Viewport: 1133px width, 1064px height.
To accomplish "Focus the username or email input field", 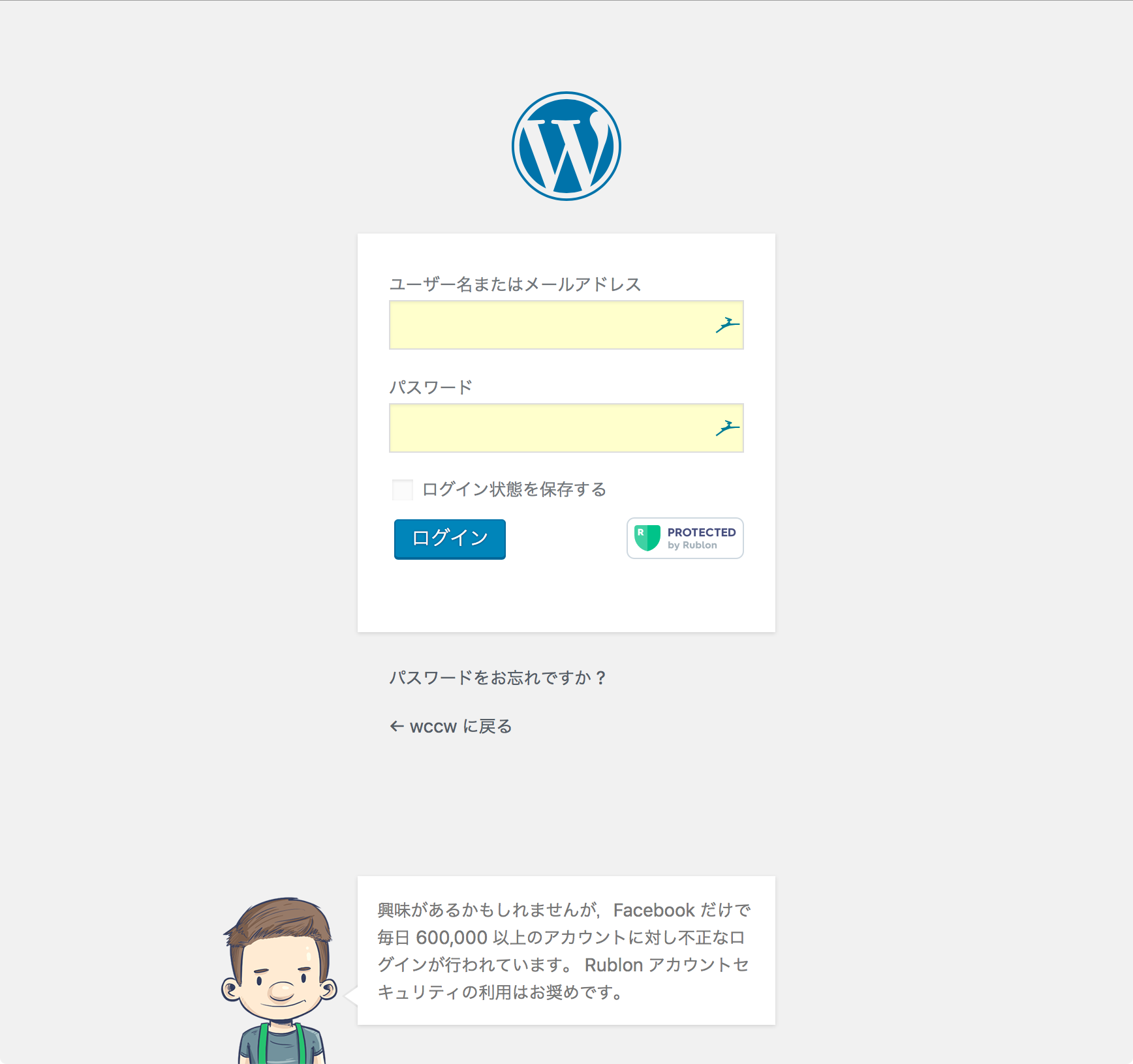I will 566,325.
